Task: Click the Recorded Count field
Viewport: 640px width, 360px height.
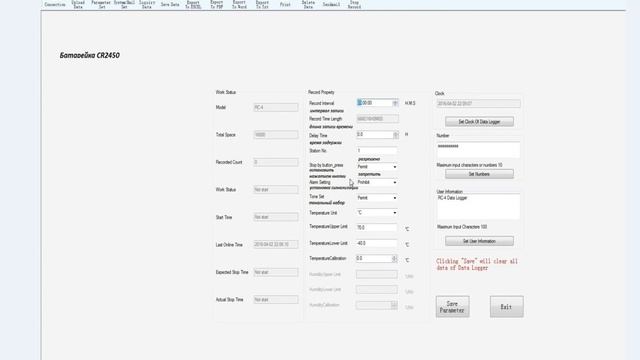Action: 276,162
